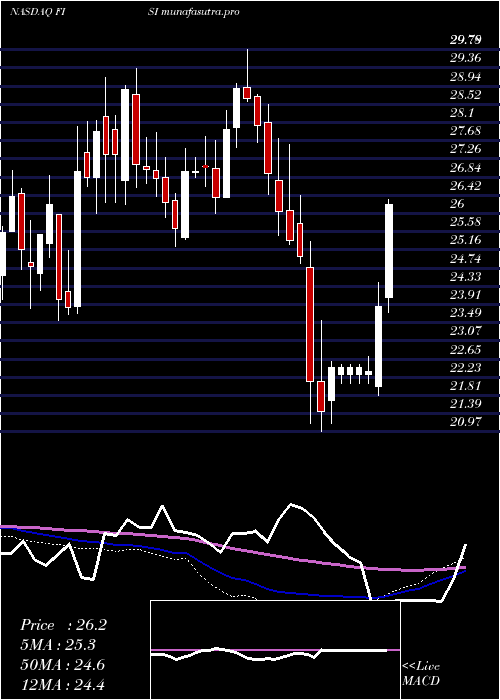Click the NASDAQ FI ticker title

click(36, 12)
